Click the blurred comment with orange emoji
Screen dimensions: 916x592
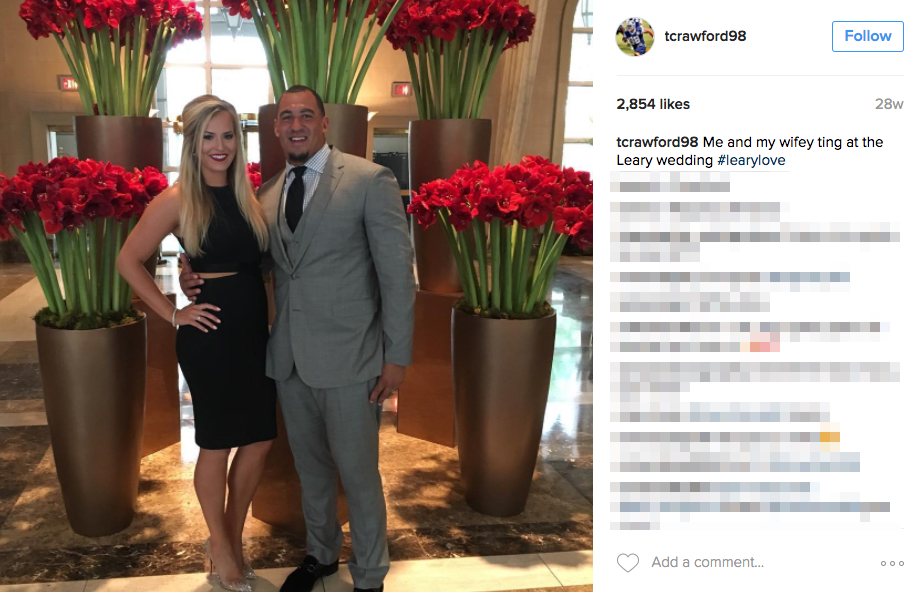[x=735, y=451]
